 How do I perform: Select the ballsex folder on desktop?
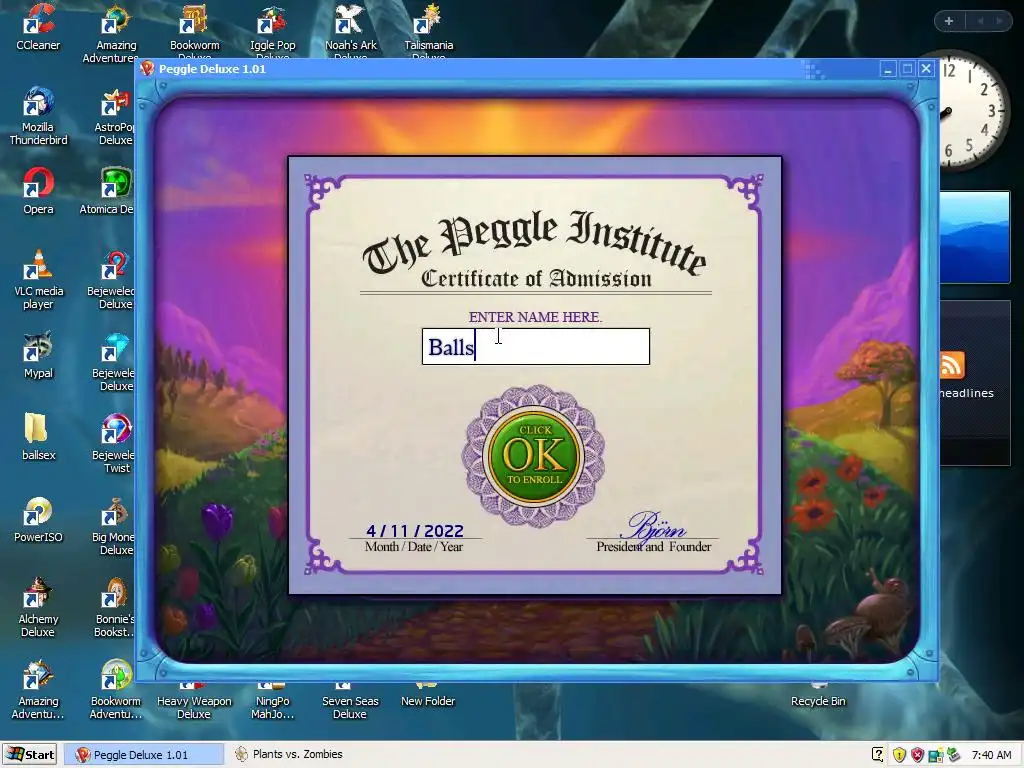click(x=38, y=438)
